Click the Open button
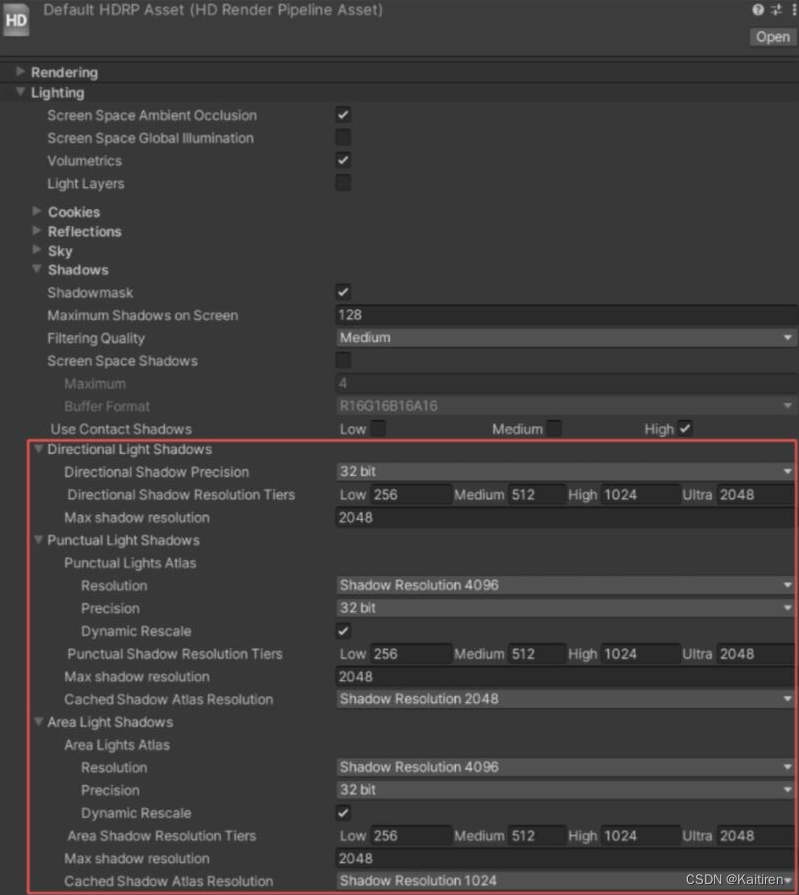799x895 pixels. (x=773, y=37)
